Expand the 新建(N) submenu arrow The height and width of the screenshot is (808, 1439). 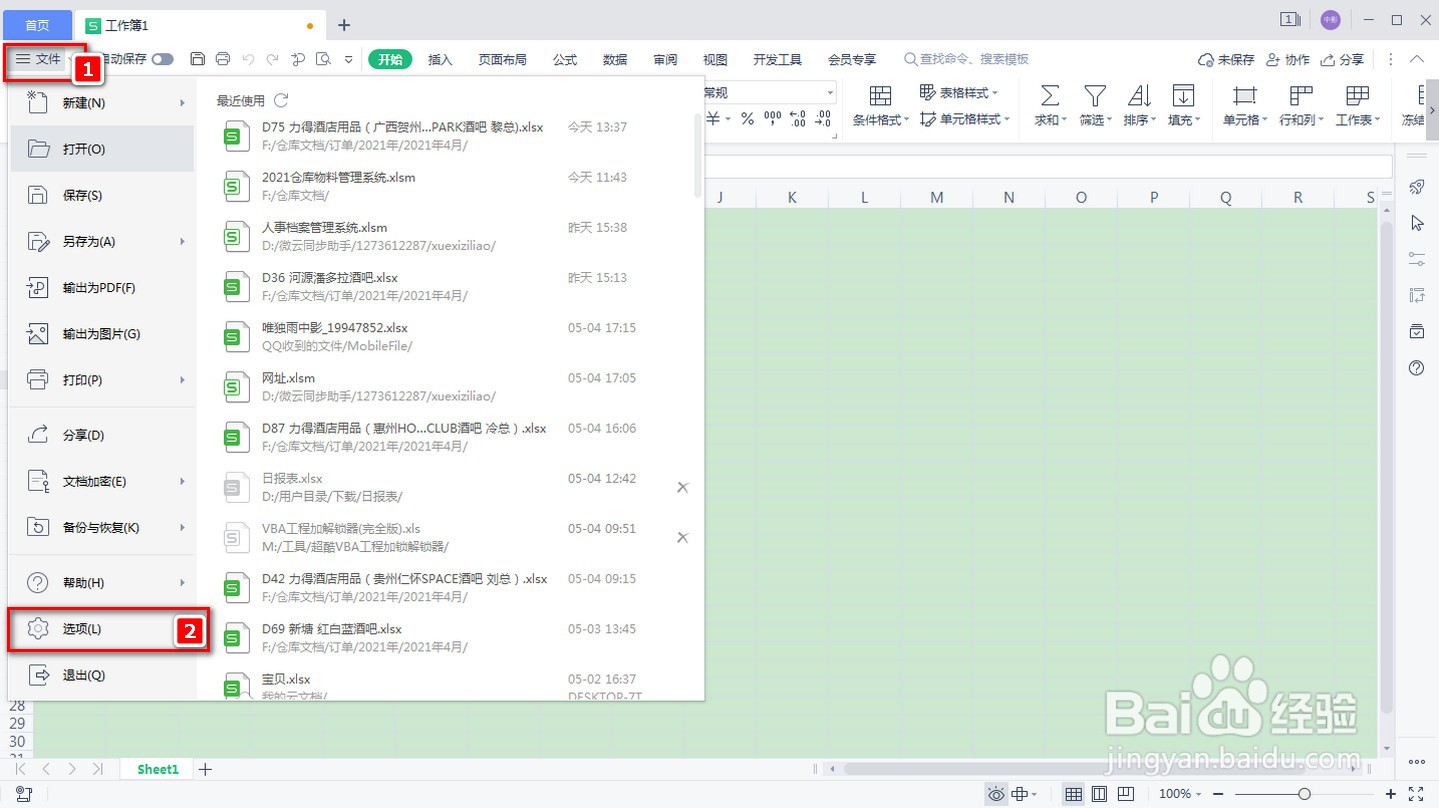click(182, 102)
